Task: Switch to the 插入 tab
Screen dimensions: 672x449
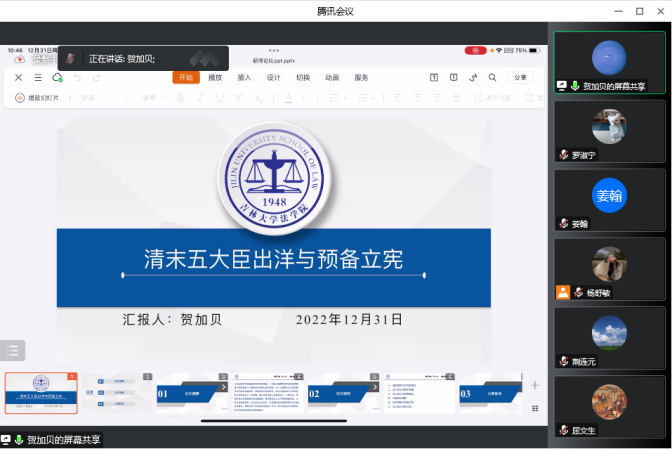Action: click(244, 78)
